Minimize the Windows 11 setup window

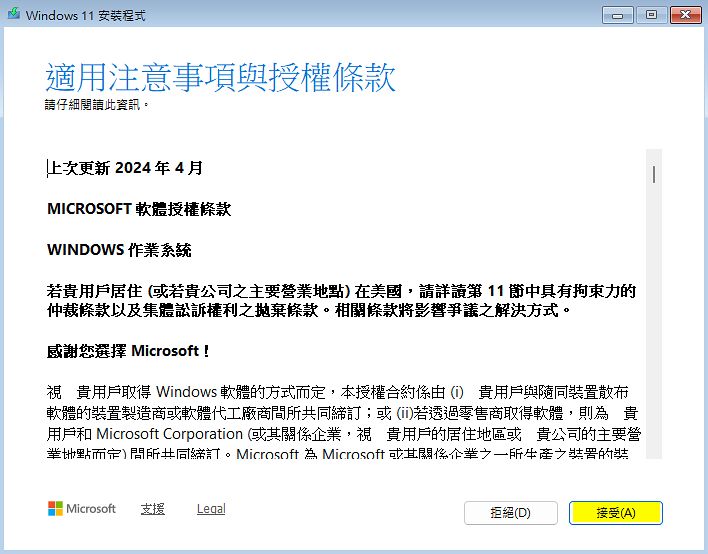(x=617, y=15)
